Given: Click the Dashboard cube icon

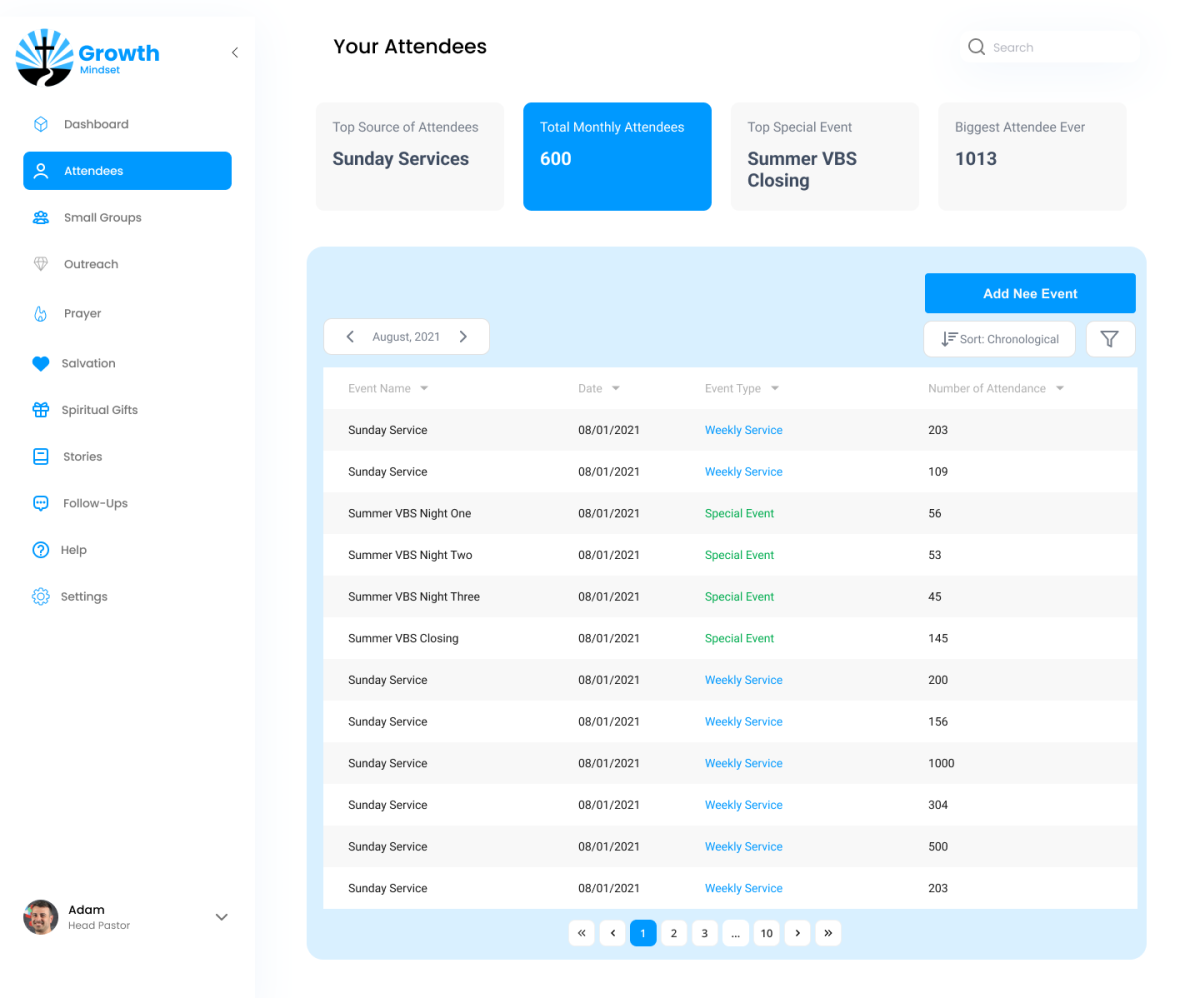Looking at the screenshot, I should point(41,124).
